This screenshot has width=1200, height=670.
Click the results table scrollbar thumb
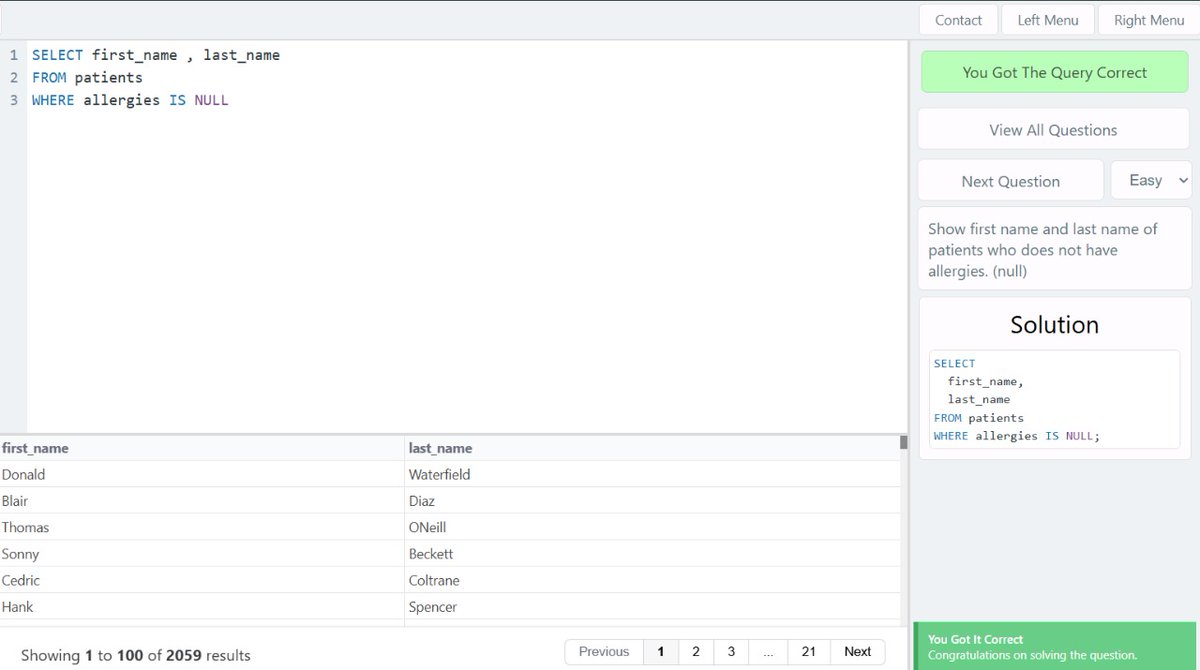pyautogui.click(x=904, y=441)
